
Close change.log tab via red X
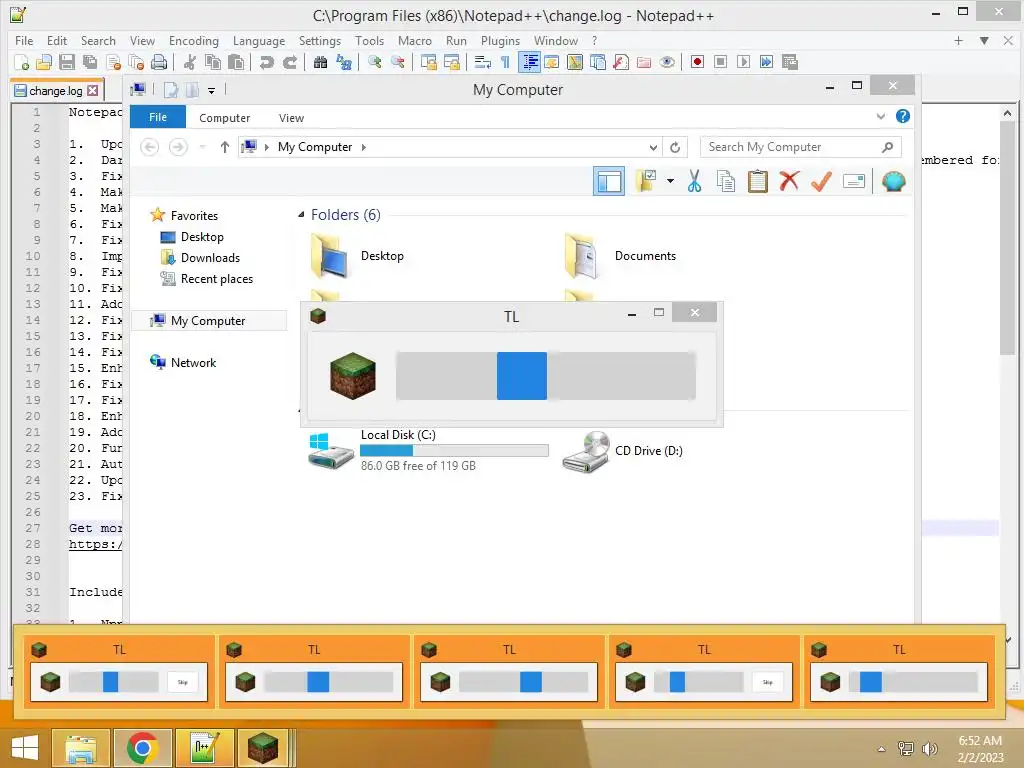coord(93,91)
